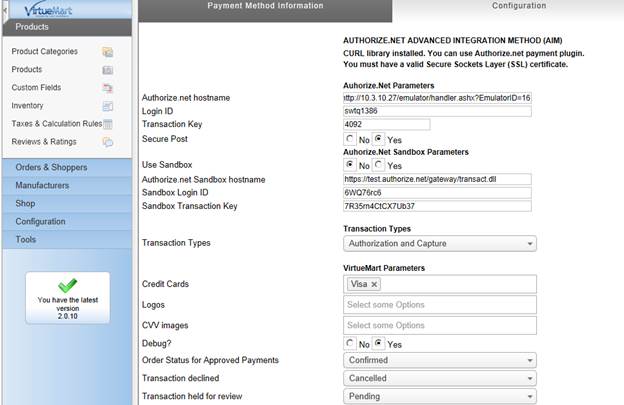Expand the Manufacturers sidebar section
624x405 pixels.
click(x=66, y=185)
